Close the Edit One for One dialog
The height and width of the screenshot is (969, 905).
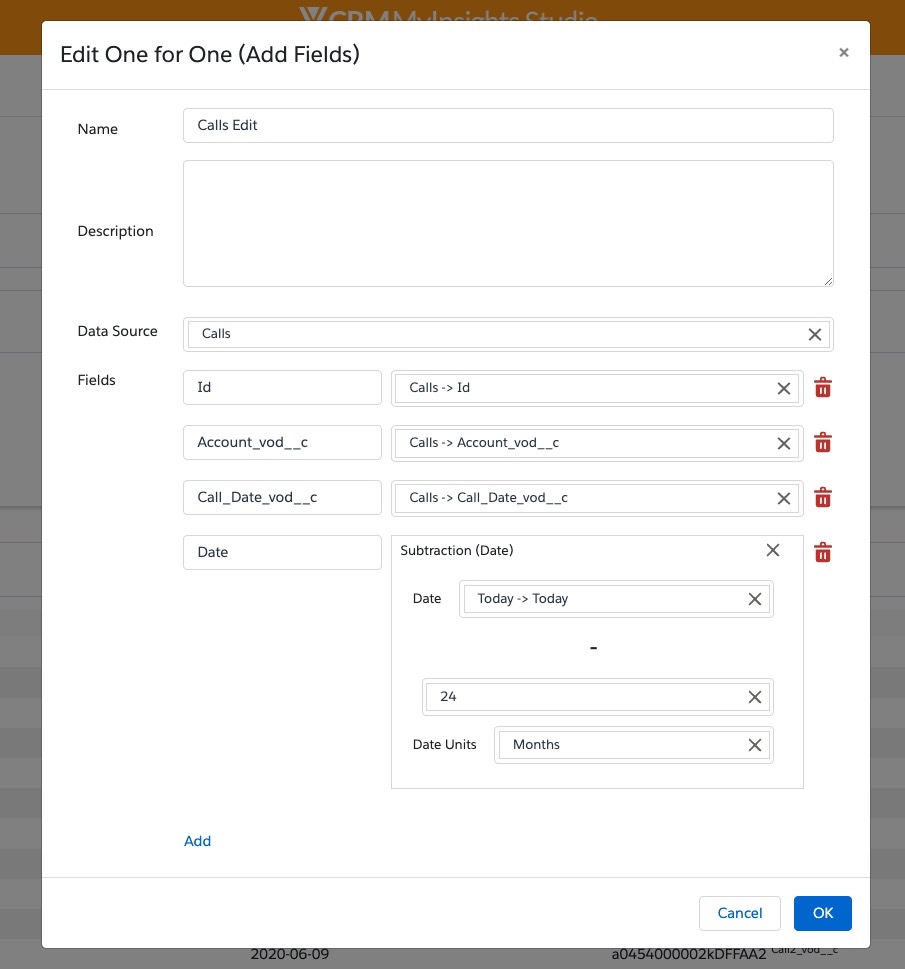[844, 53]
